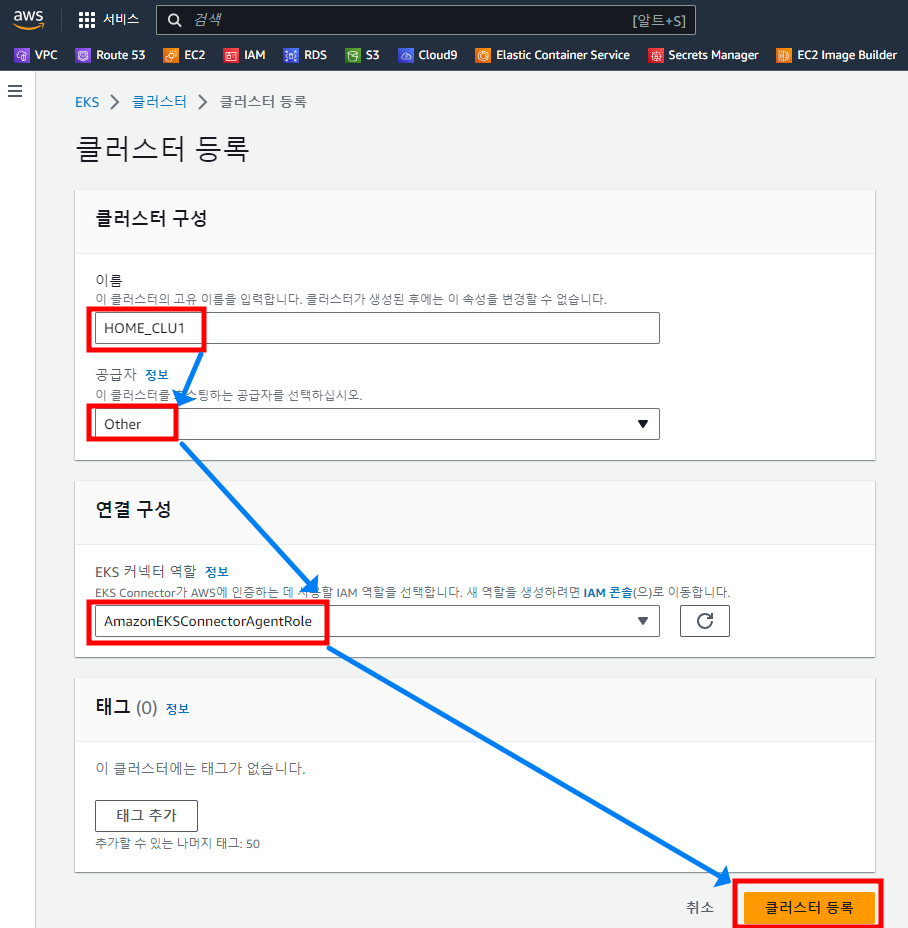Click the 클러스터 구성 section heading

pos(151,218)
